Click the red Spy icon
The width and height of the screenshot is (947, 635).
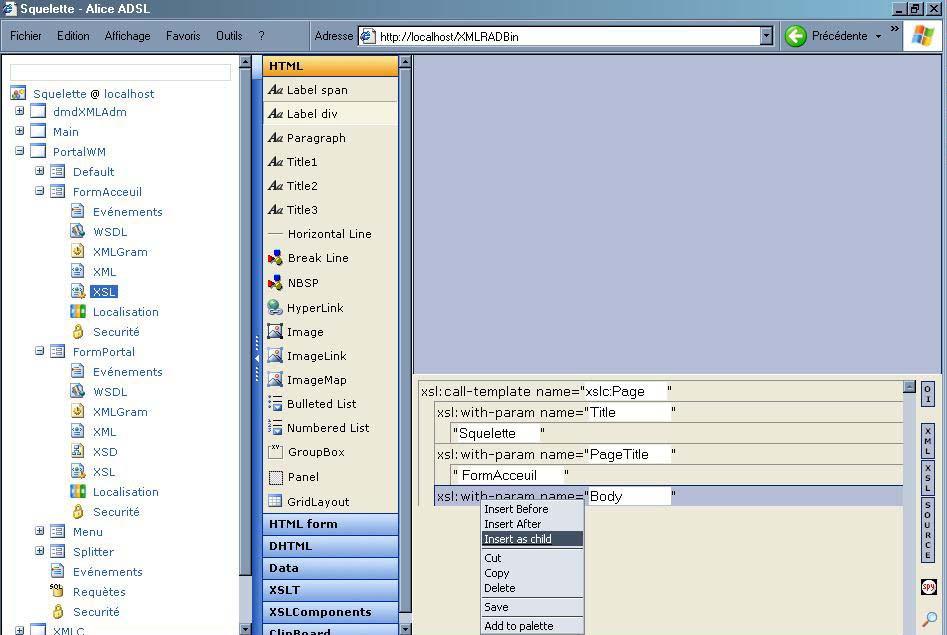pyautogui.click(x=928, y=587)
